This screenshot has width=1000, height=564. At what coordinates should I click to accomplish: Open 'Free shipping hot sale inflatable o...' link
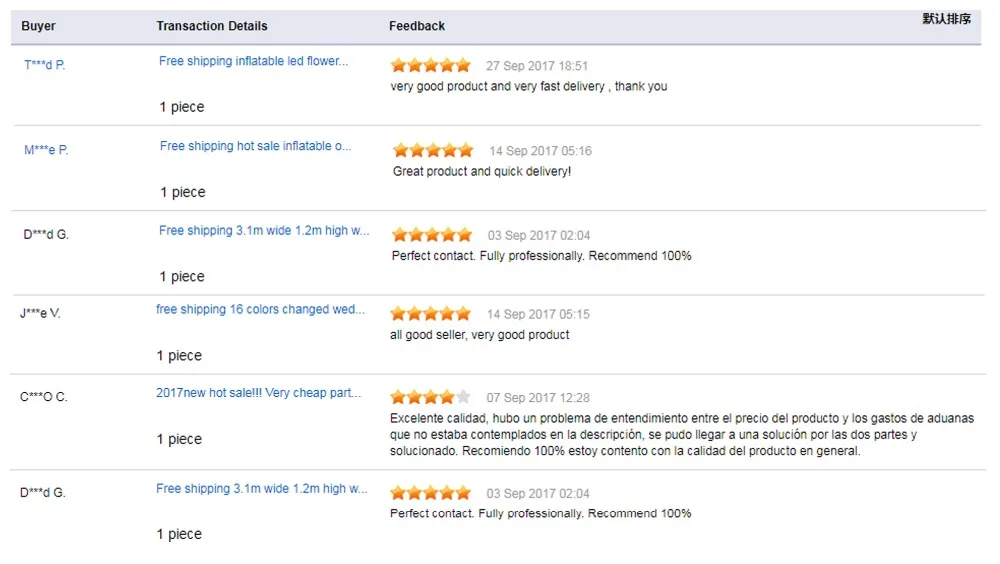(255, 146)
